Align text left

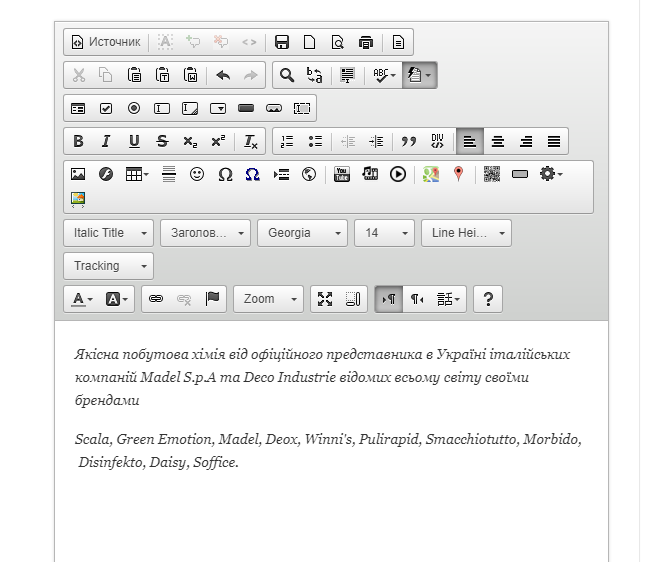coord(470,142)
